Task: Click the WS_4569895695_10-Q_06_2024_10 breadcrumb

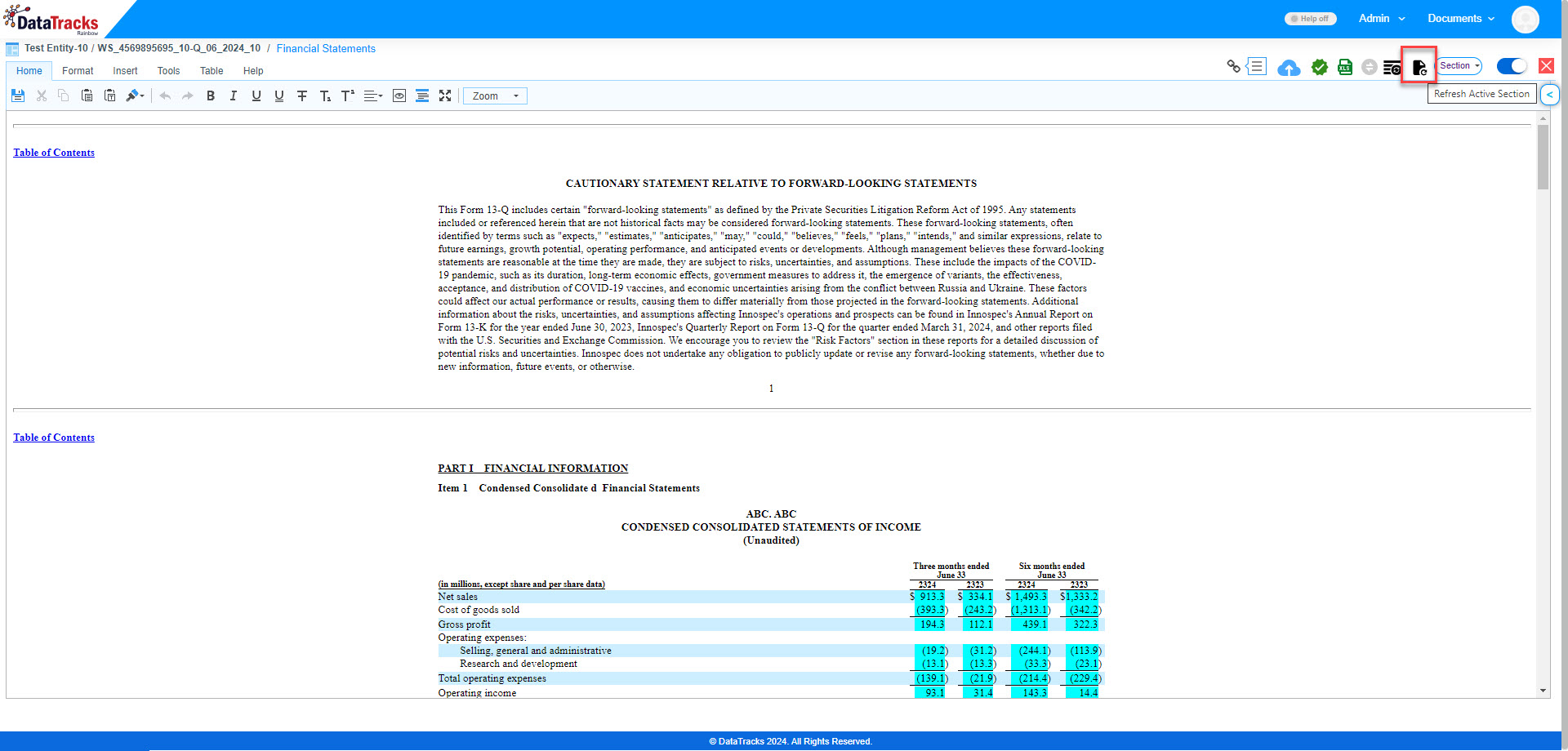Action: coord(179,49)
